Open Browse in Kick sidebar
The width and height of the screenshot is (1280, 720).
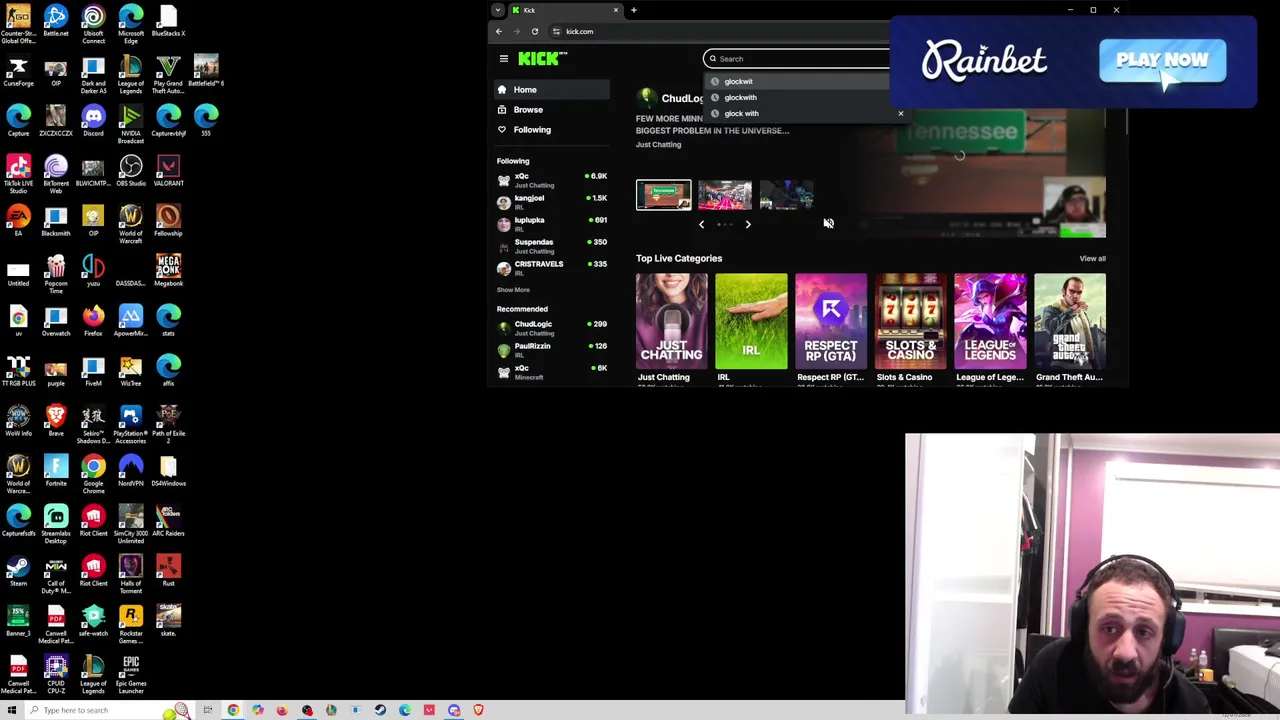click(552, 110)
